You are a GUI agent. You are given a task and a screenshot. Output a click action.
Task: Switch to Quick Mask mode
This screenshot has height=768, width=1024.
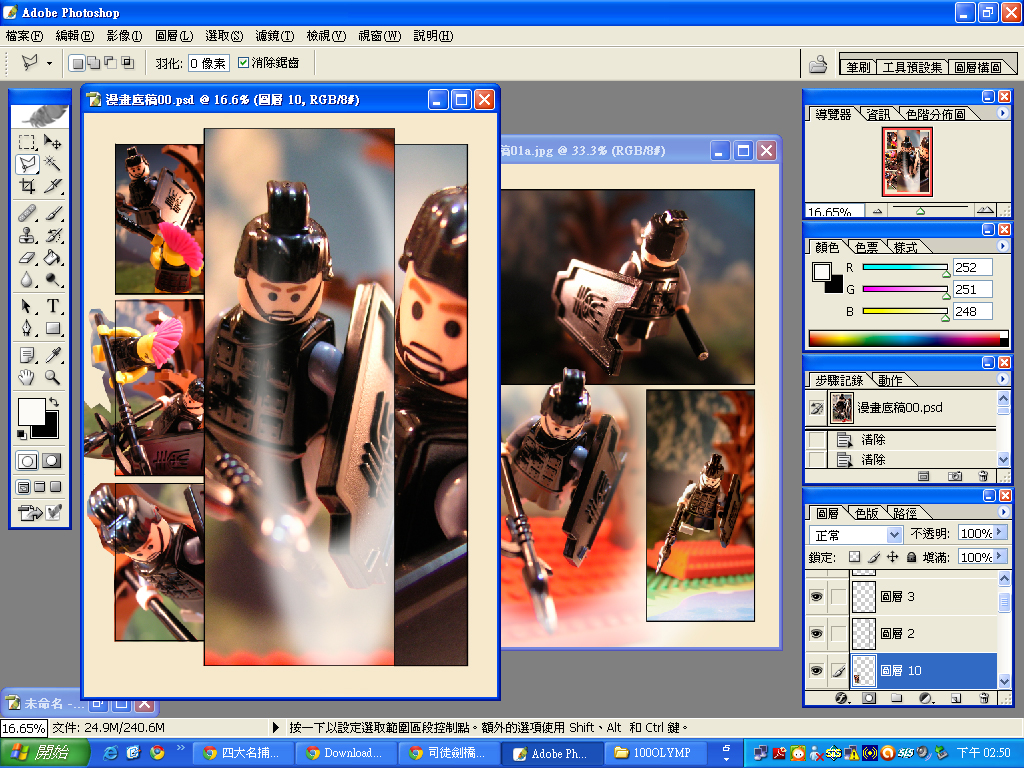(x=52, y=461)
